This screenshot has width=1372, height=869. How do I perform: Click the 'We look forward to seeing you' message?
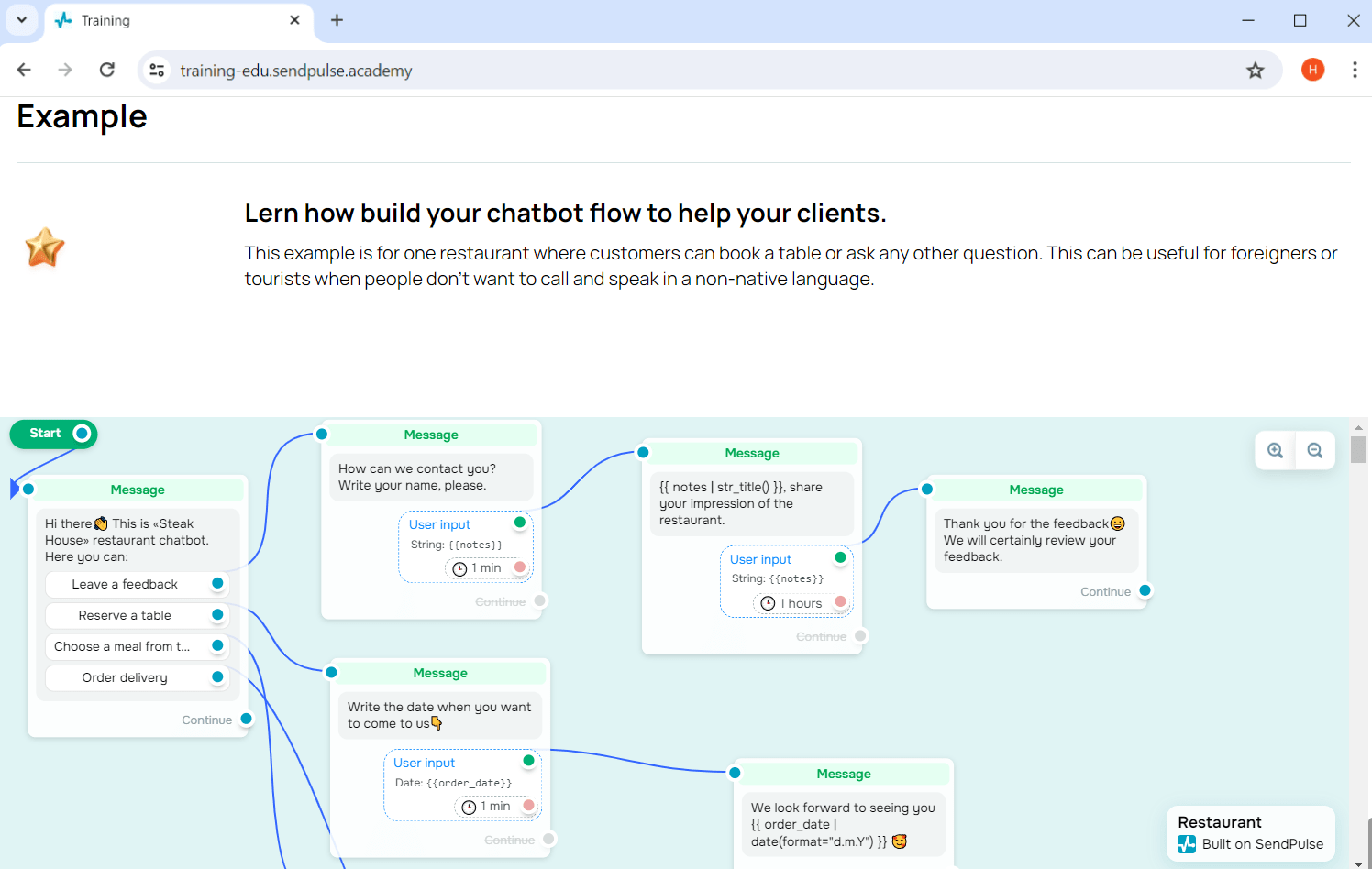point(844,824)
